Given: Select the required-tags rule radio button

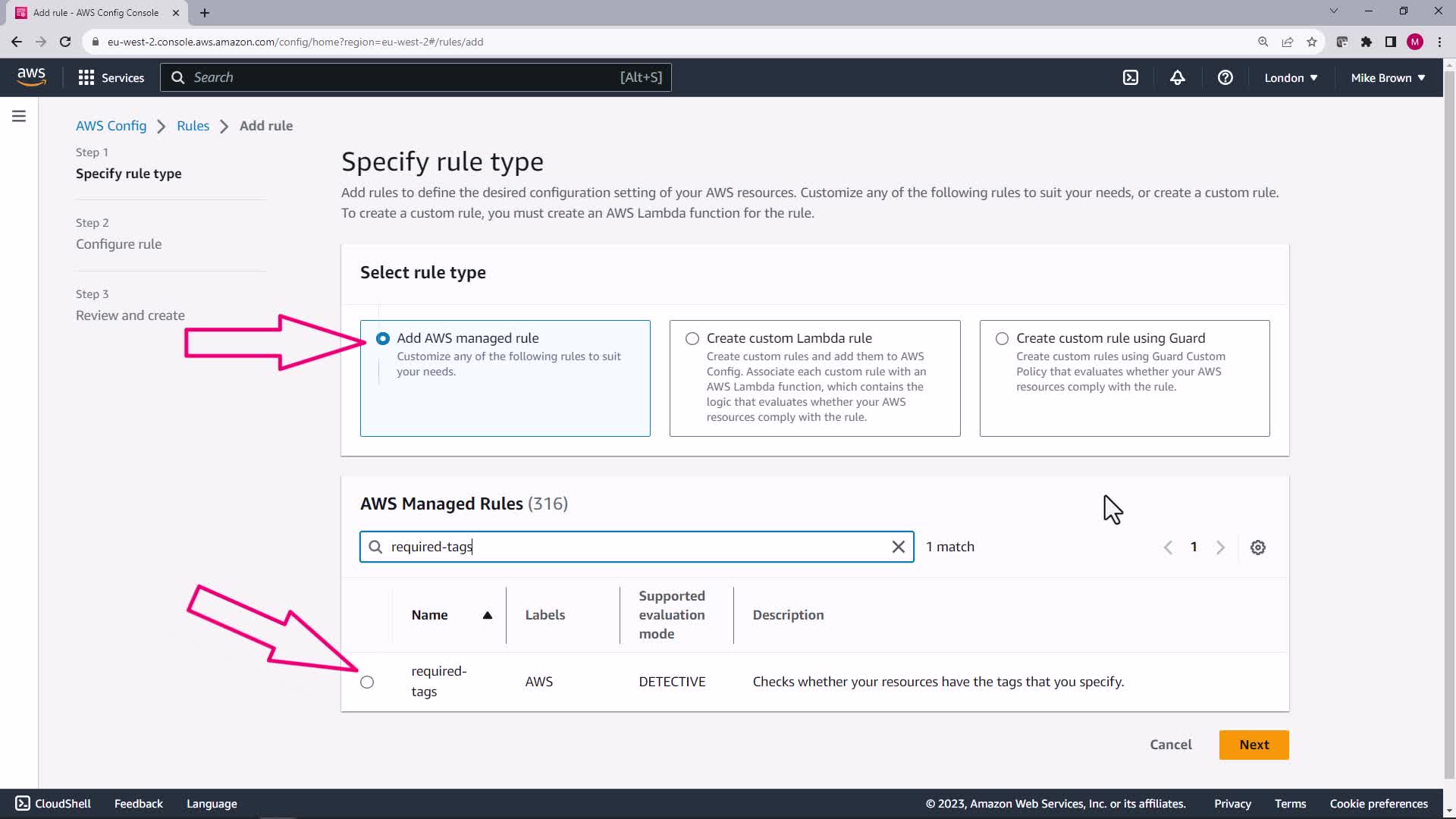Looking at the screenshot, I should coord(367,682).
